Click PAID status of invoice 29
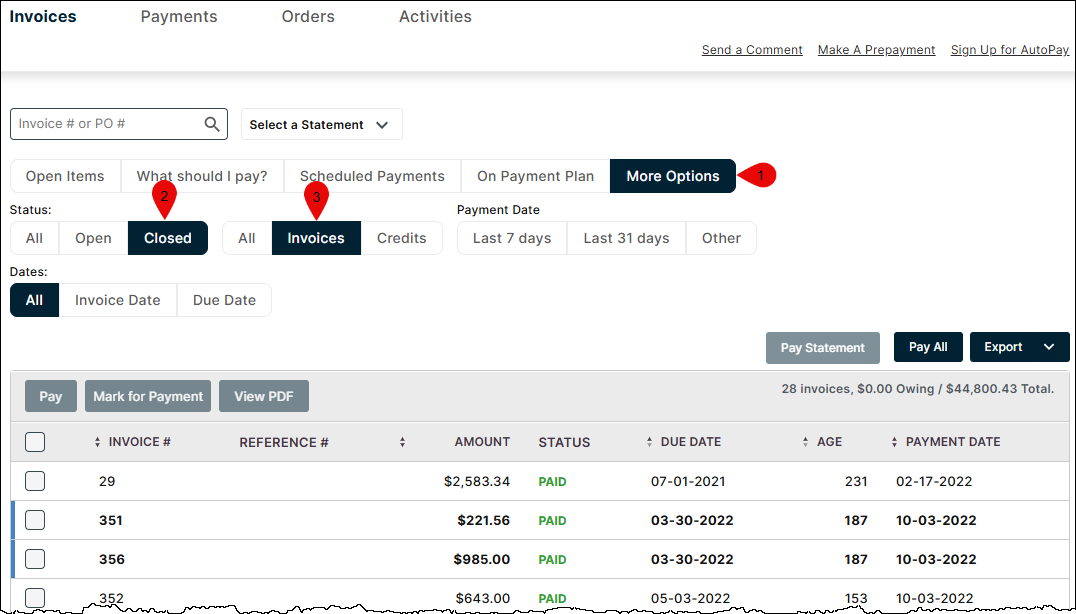 click(552, 482)
